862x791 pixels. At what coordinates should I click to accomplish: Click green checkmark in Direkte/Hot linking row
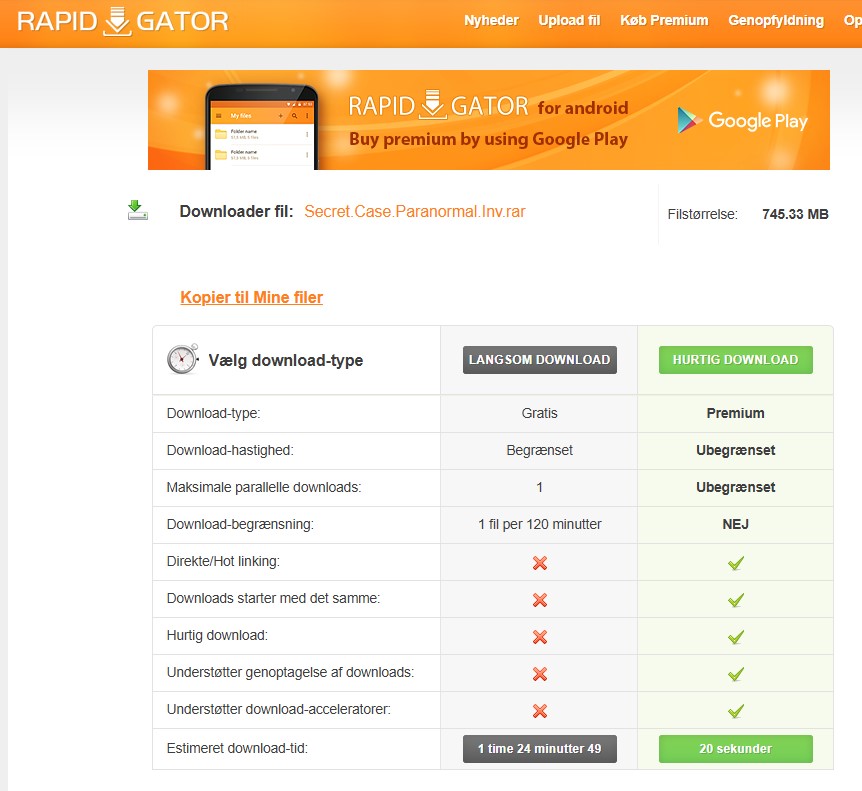pos(736,563)
